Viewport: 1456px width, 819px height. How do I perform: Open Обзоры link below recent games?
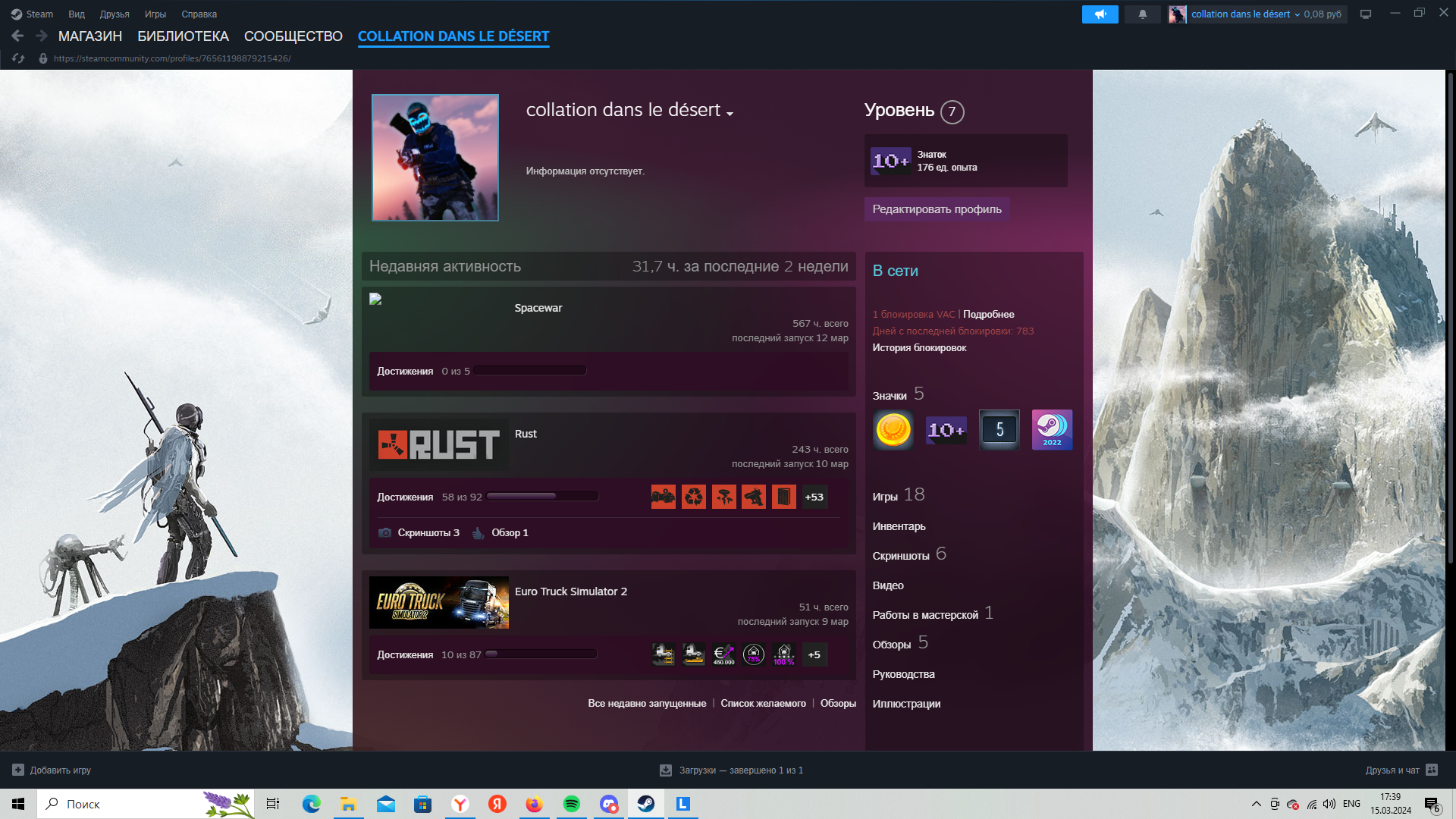pyautogui.click(x=838, y=704)
